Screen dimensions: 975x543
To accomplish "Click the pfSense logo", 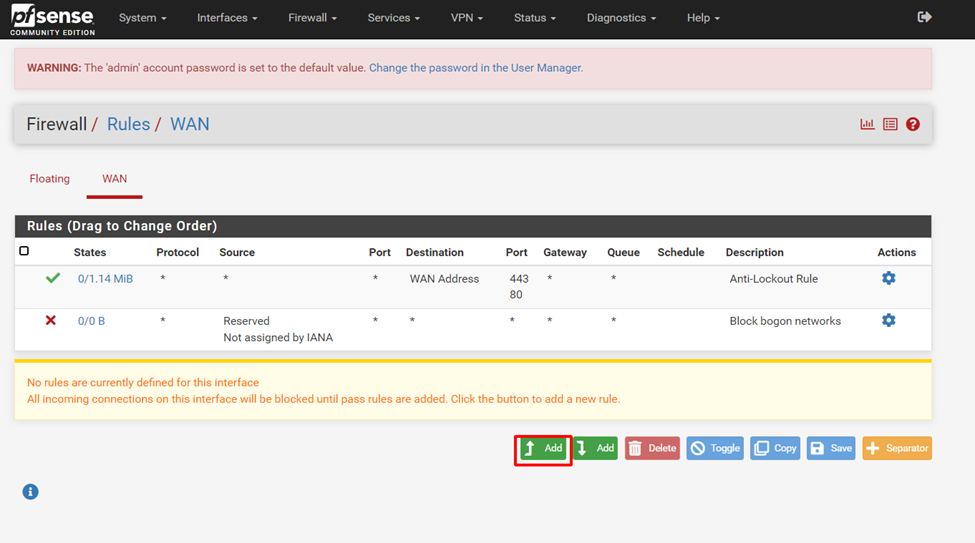I will 52,18.
